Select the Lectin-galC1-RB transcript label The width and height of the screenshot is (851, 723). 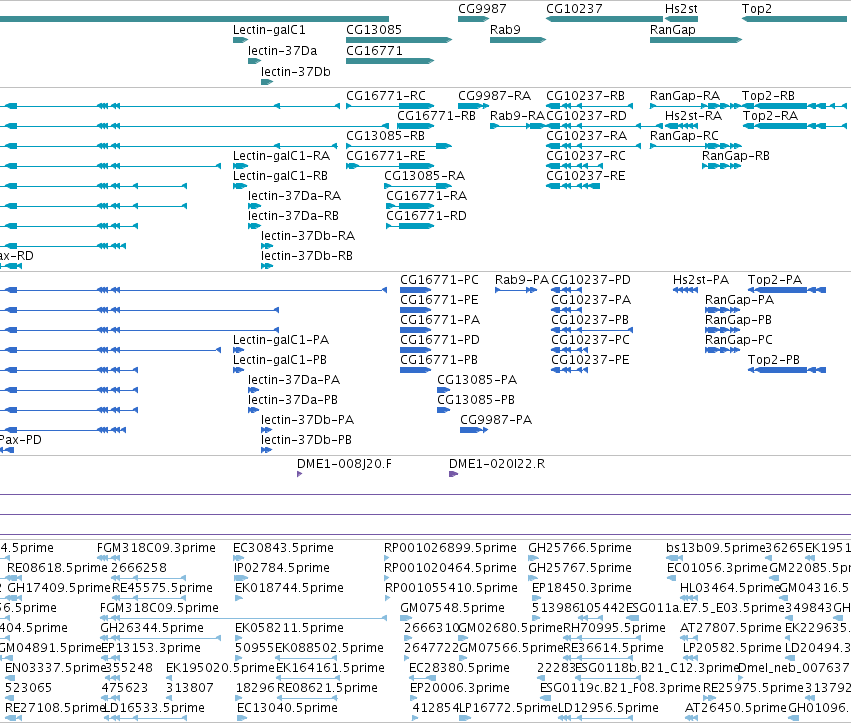(x=281, y=176)
